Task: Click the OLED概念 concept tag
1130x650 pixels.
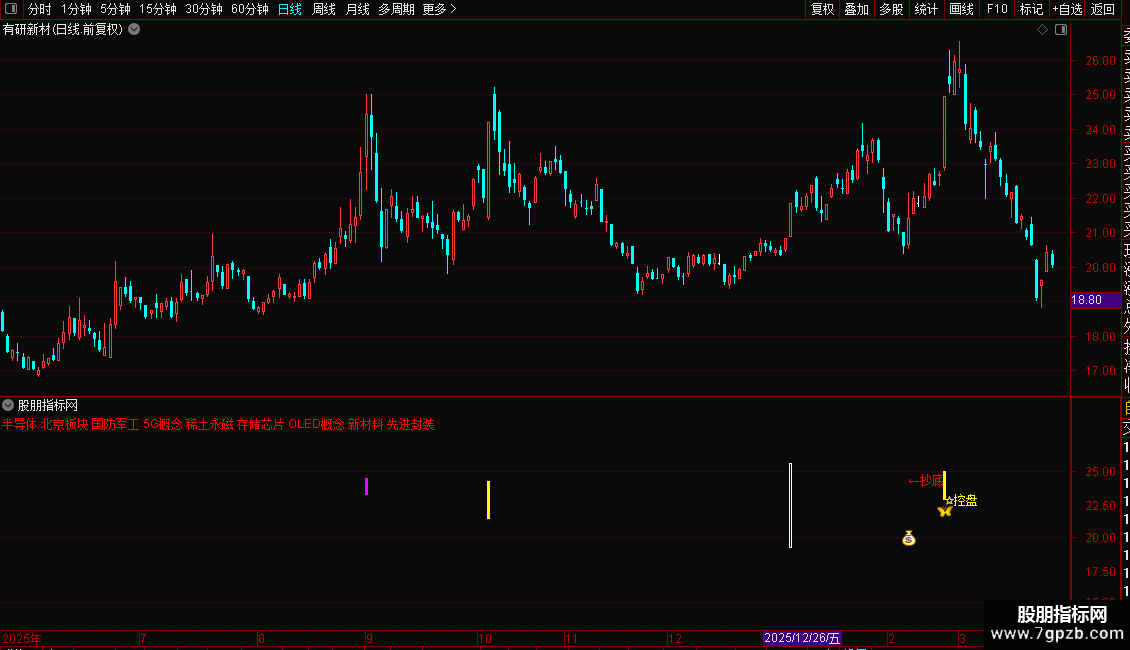Action: [x=316, y=424]
